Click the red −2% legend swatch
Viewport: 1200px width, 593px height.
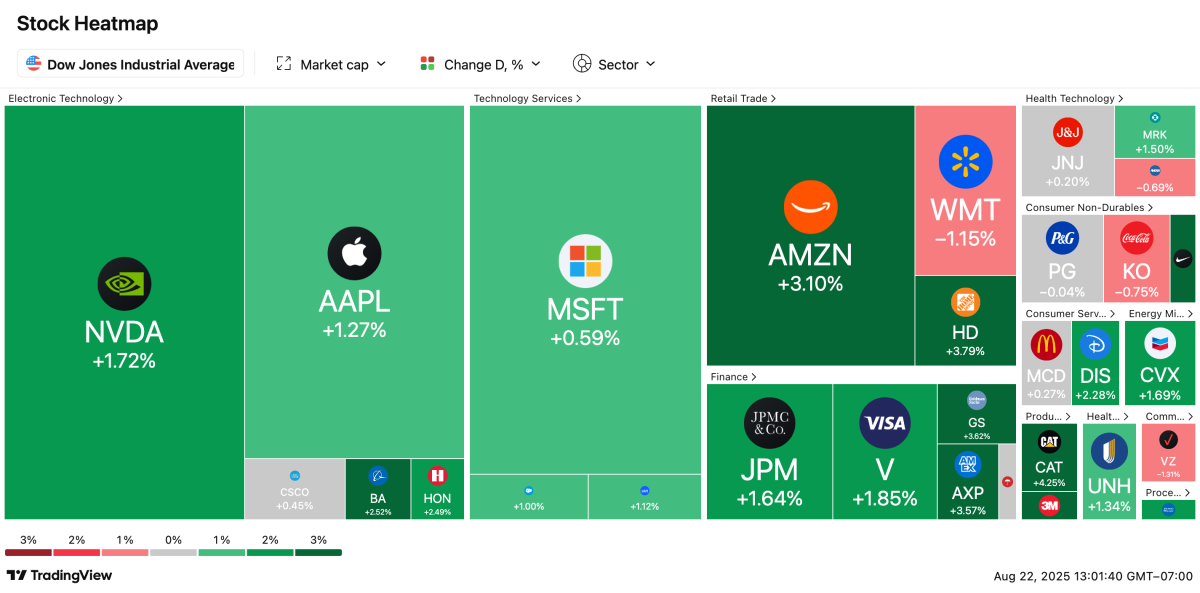(76, 552)
